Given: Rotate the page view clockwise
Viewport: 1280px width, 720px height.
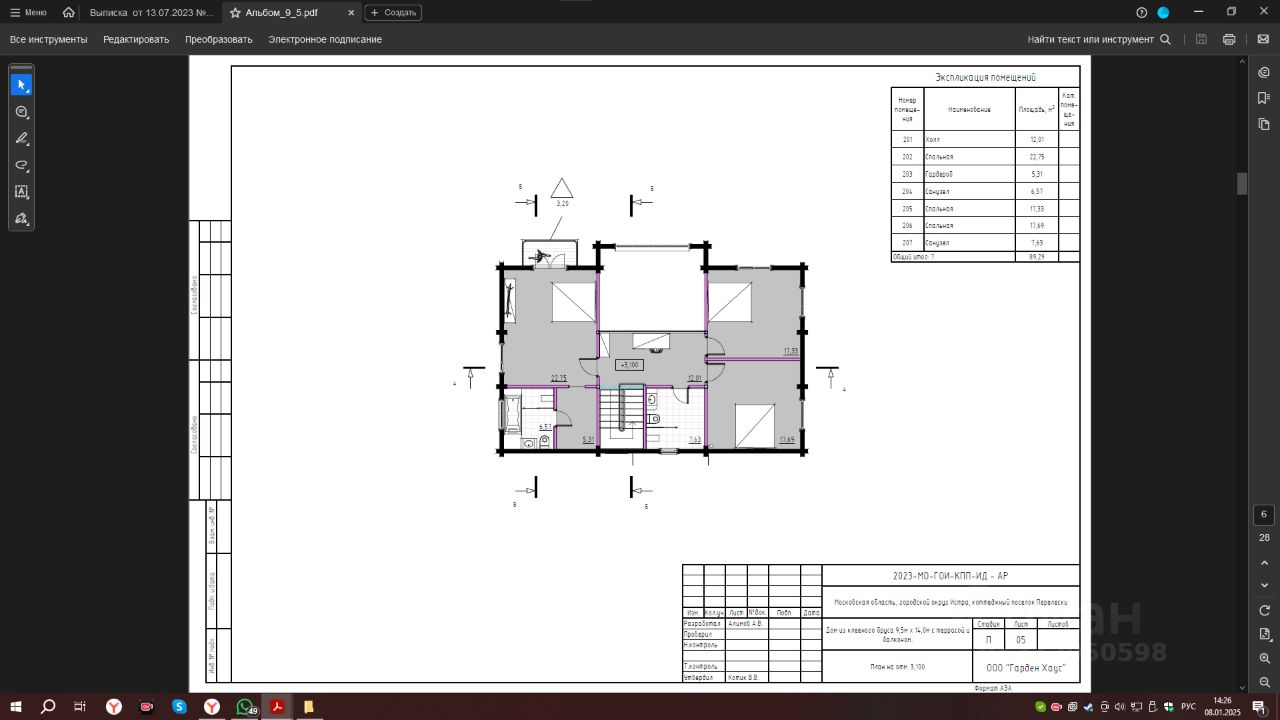Looking at the screenshot, I should [1264, 610].
